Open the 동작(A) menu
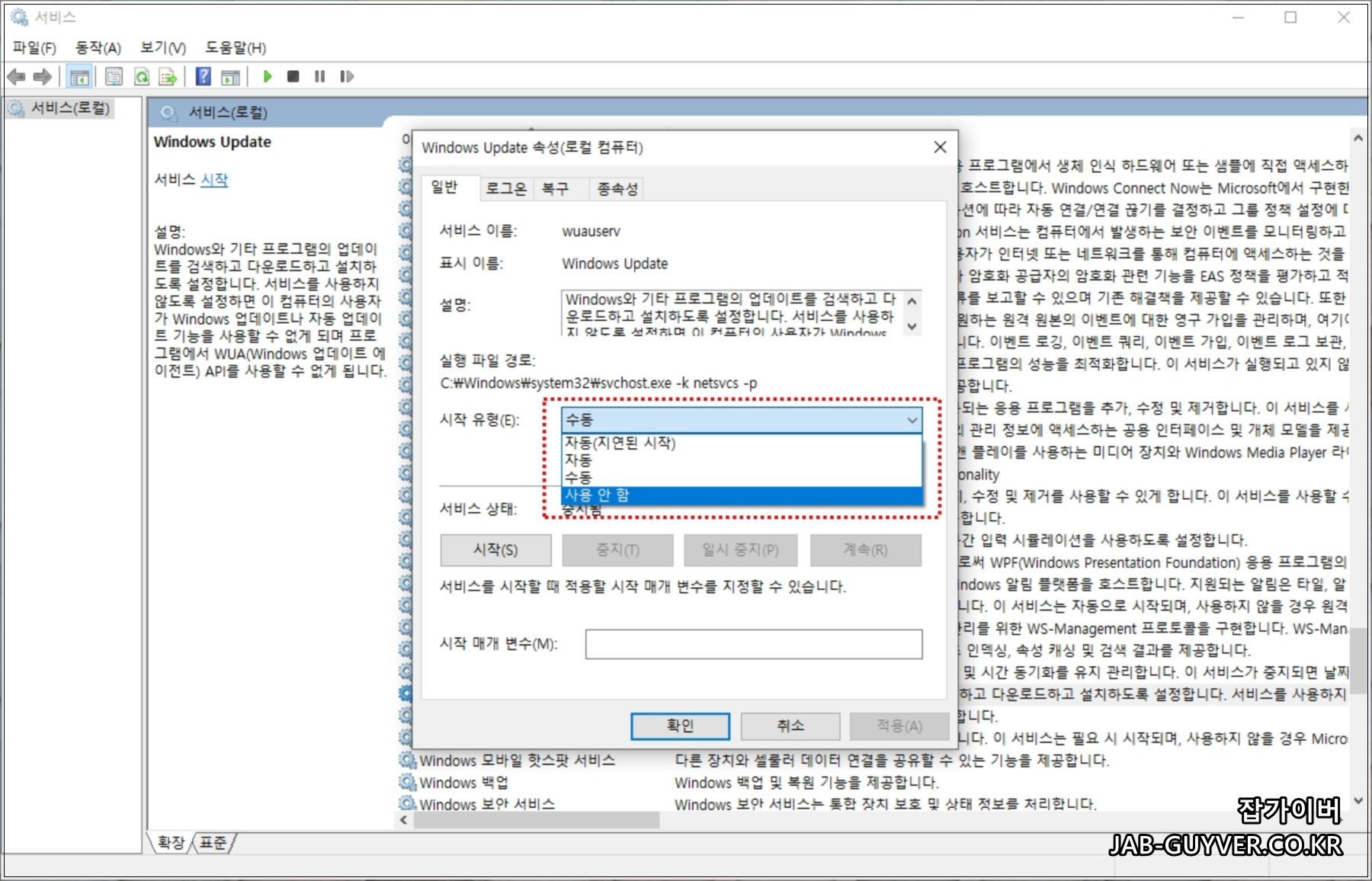Image resolution: width=1372 pixels, height=881 pixels. click(98, 48)
